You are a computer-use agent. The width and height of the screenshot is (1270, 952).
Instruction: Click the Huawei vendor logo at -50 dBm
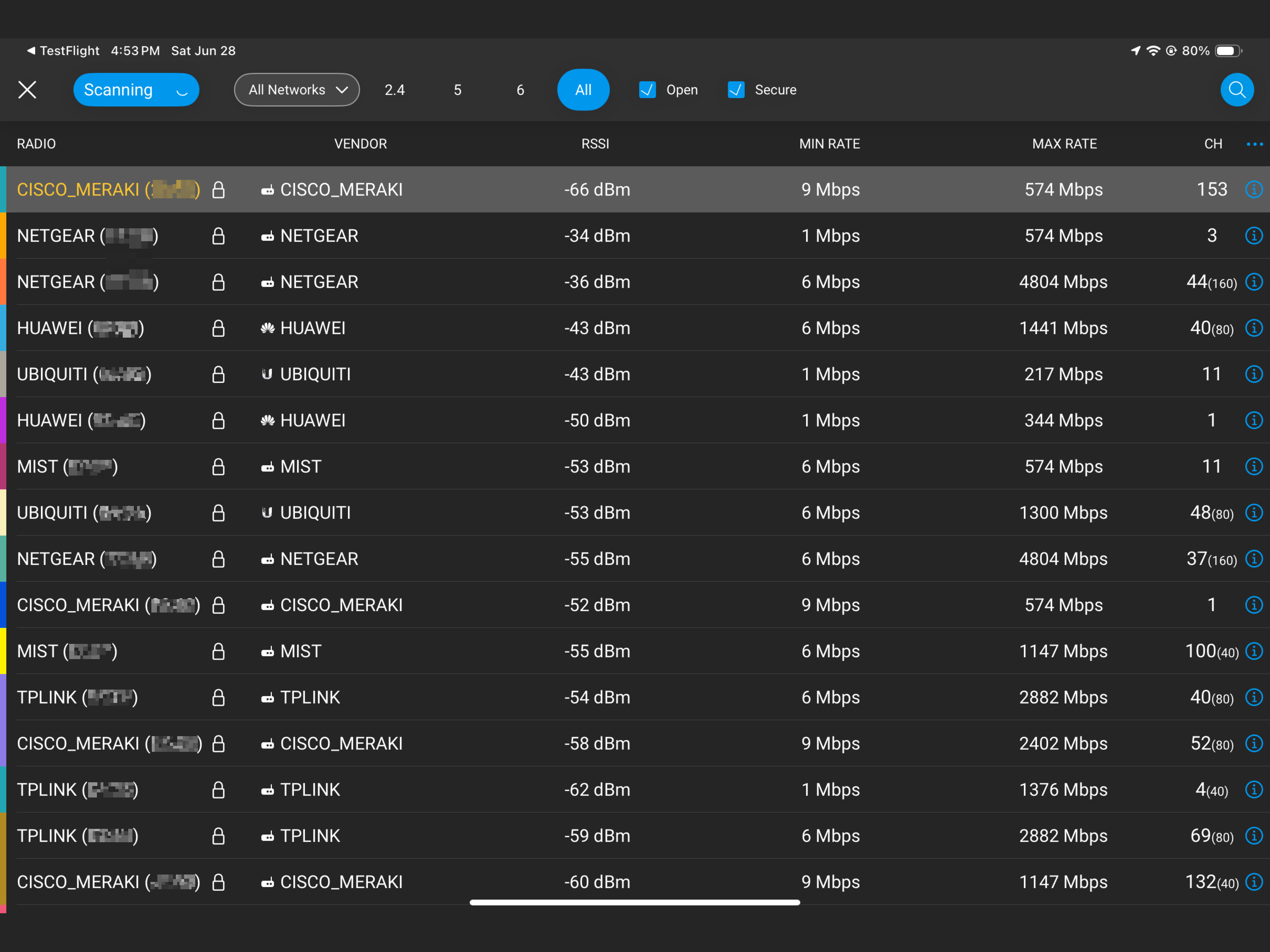(267, 421)
